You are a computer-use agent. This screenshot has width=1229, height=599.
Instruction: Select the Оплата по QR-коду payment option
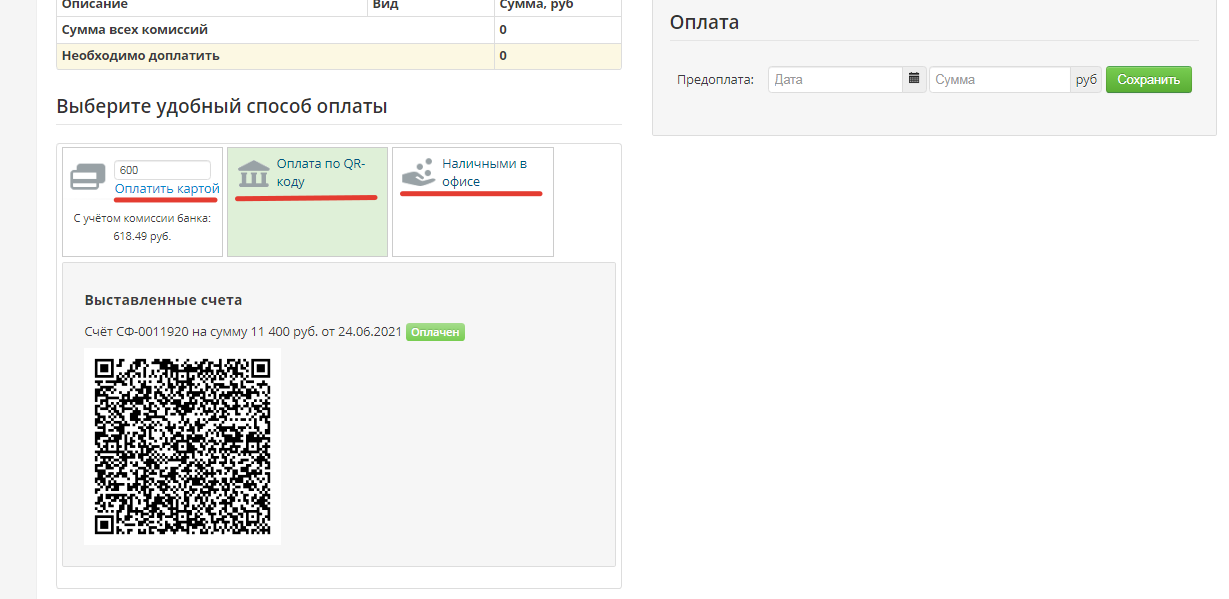[x=307, y=201]
